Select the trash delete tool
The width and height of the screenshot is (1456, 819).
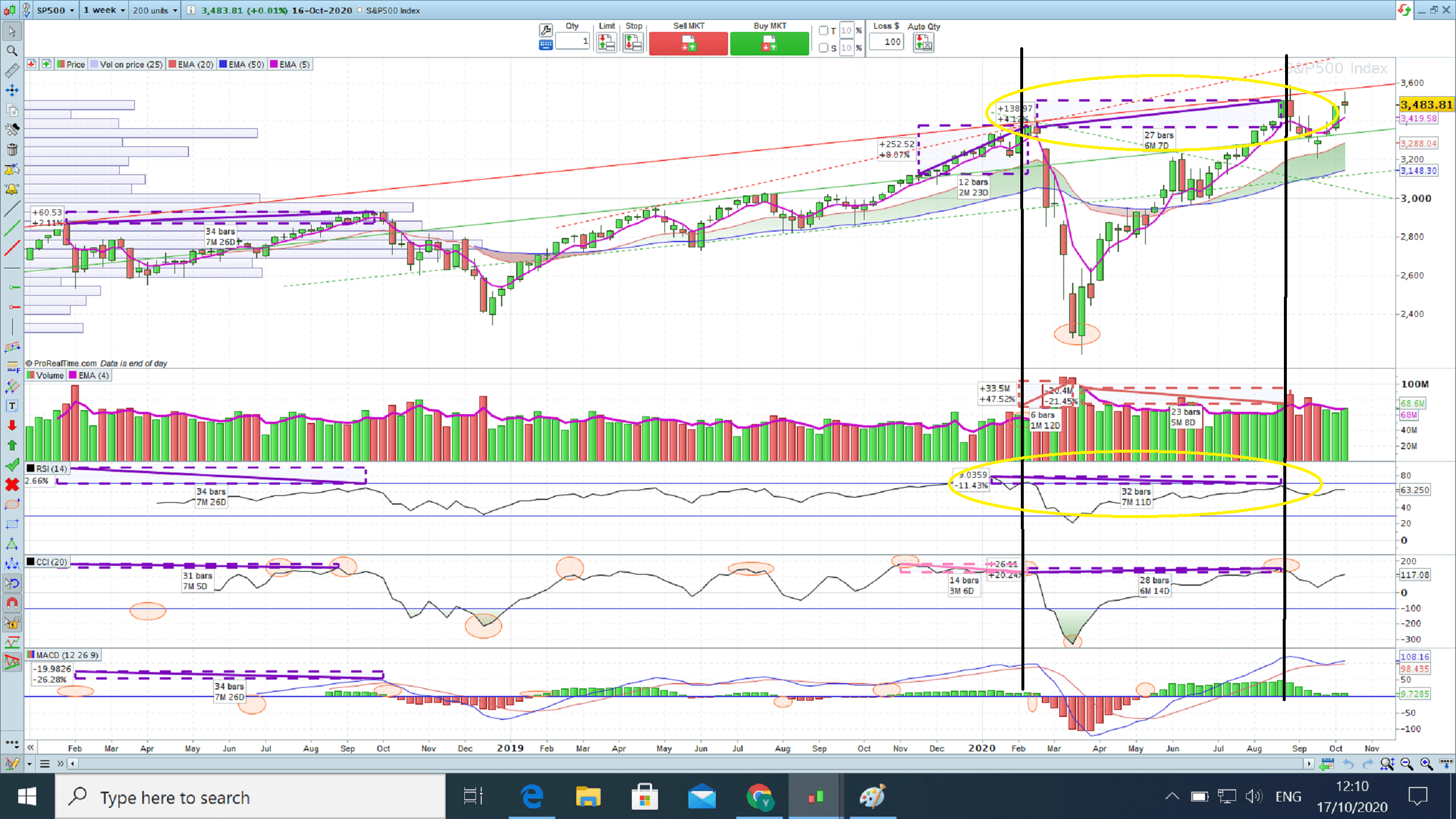point(12,149)
